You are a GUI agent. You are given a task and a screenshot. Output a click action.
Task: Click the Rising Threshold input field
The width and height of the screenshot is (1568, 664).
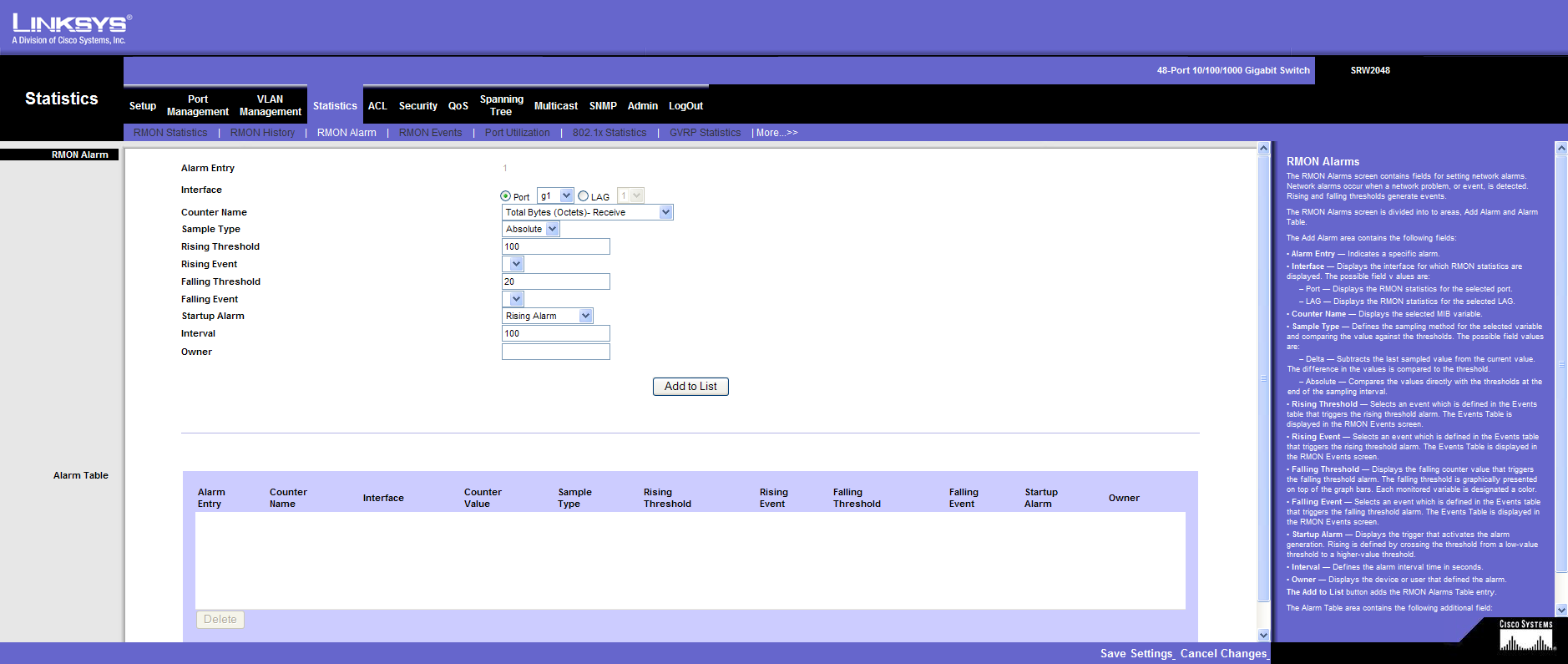pyautogui.click(x=555, y=247)
